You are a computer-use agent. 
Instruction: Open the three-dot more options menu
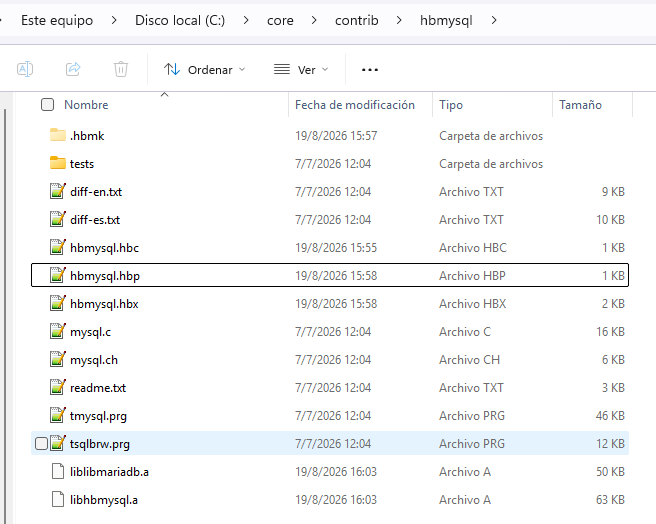click(x=370, y=69)
